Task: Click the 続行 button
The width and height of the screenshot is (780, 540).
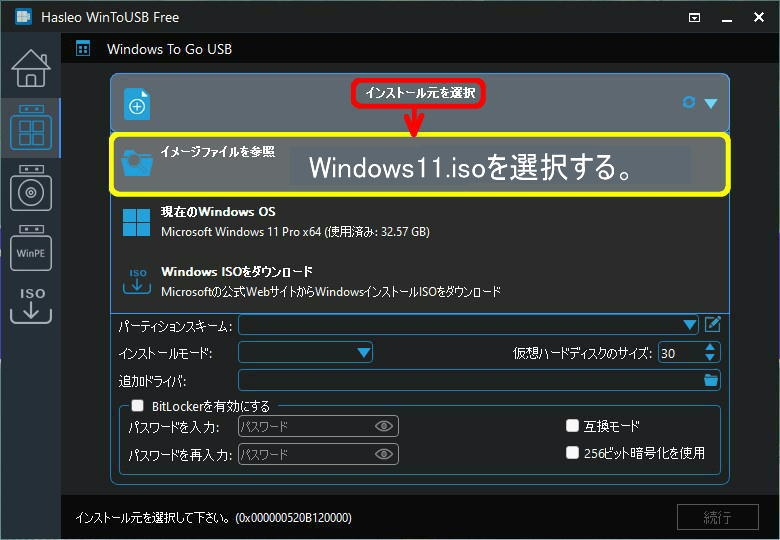Action: (717, 517)
